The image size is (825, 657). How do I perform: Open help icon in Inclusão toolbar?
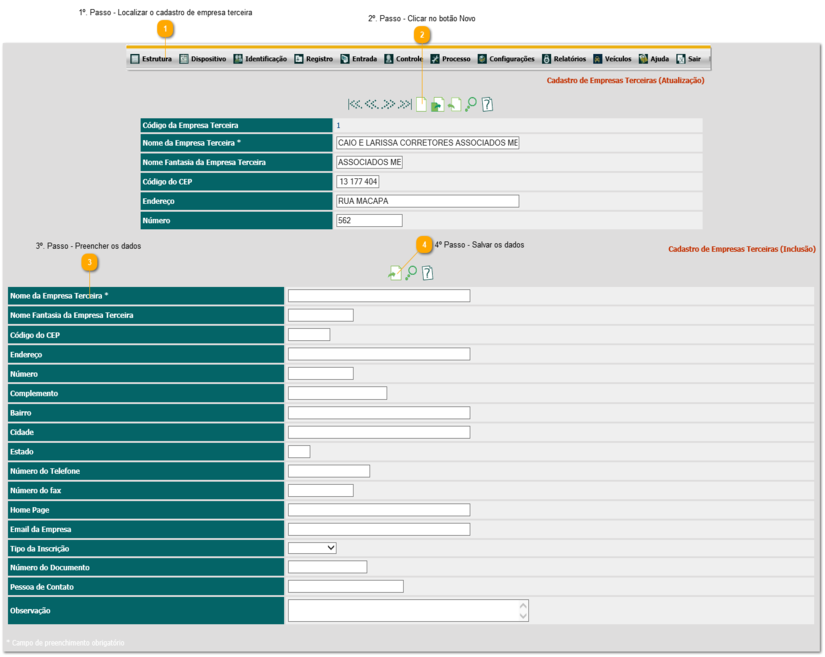427,273
